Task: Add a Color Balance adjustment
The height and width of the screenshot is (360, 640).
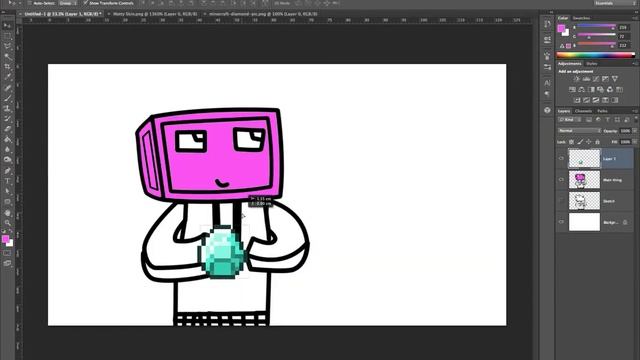Action: click(582, 89)
